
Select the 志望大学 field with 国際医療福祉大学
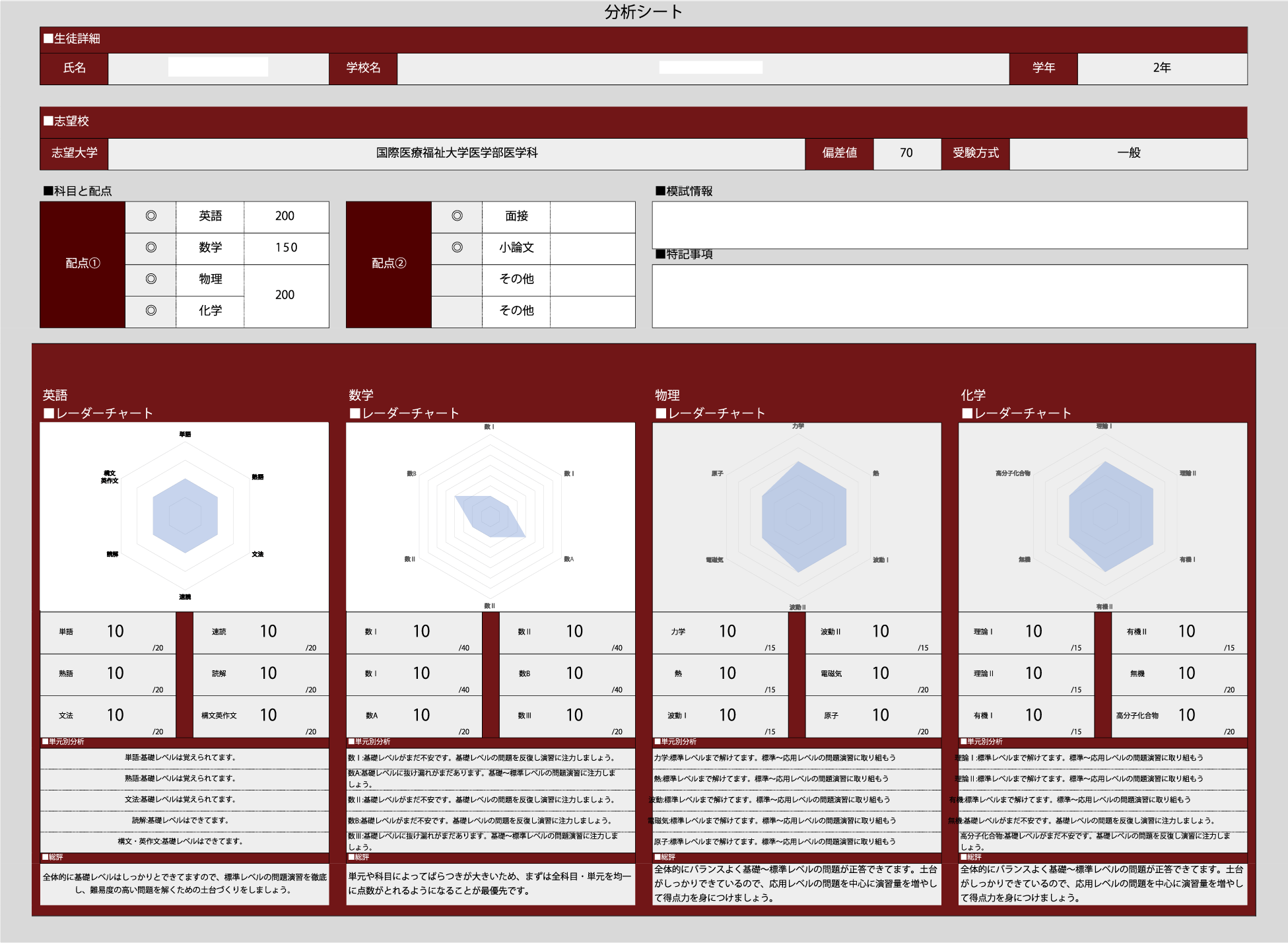point(456,153)
